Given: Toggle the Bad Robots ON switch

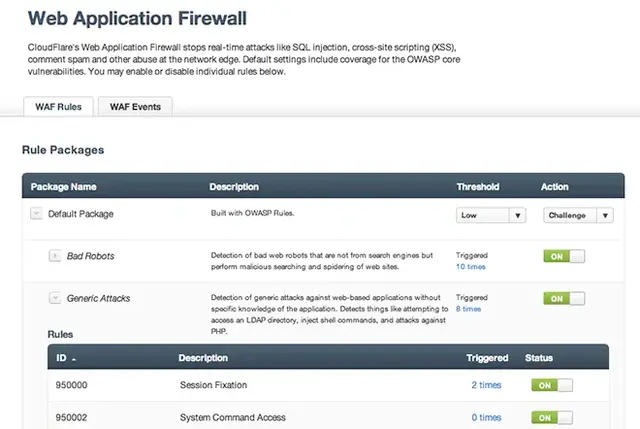Looking at the screenshot, I should pyautogui.click(x=564, y=256).
